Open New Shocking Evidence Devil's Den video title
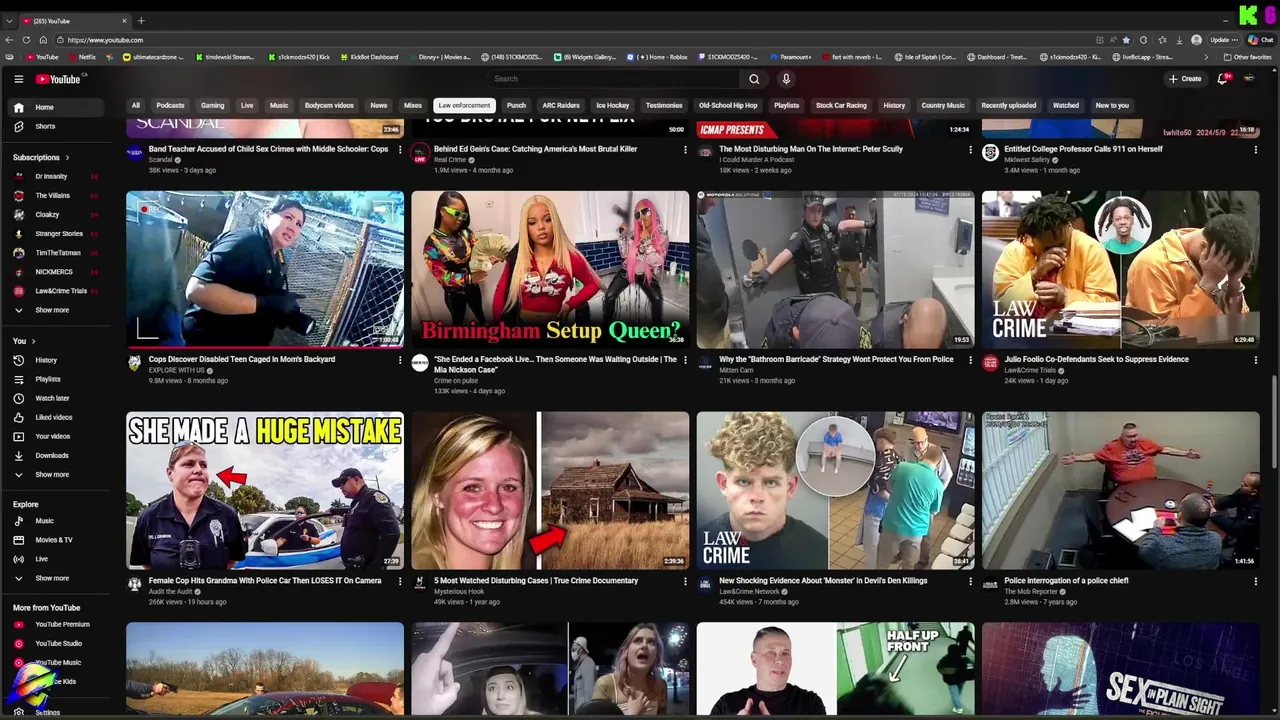Screen dimensions: 1280x720 pyautogui.click(x=823, y=581)
